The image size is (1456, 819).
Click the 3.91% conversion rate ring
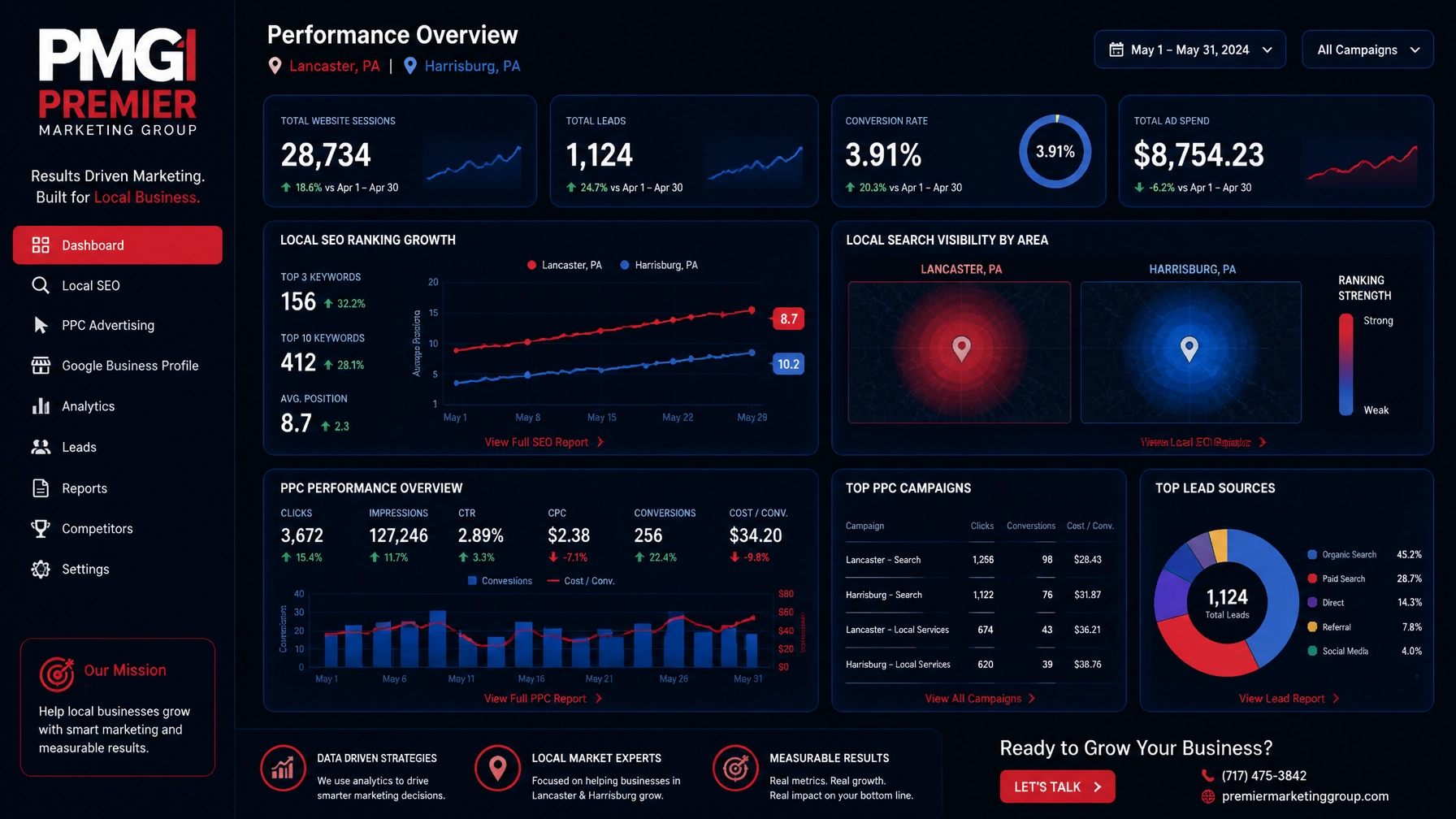click(x=1055, y=151)
